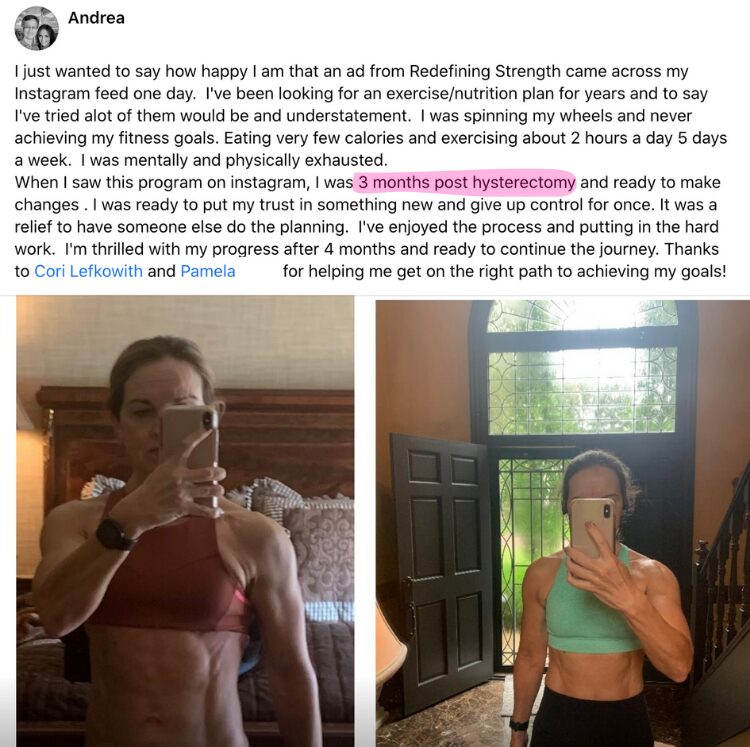Screen dimensions: 750x747
Task: Click the gold phone in the left photo
Action: tap(189, 453)
